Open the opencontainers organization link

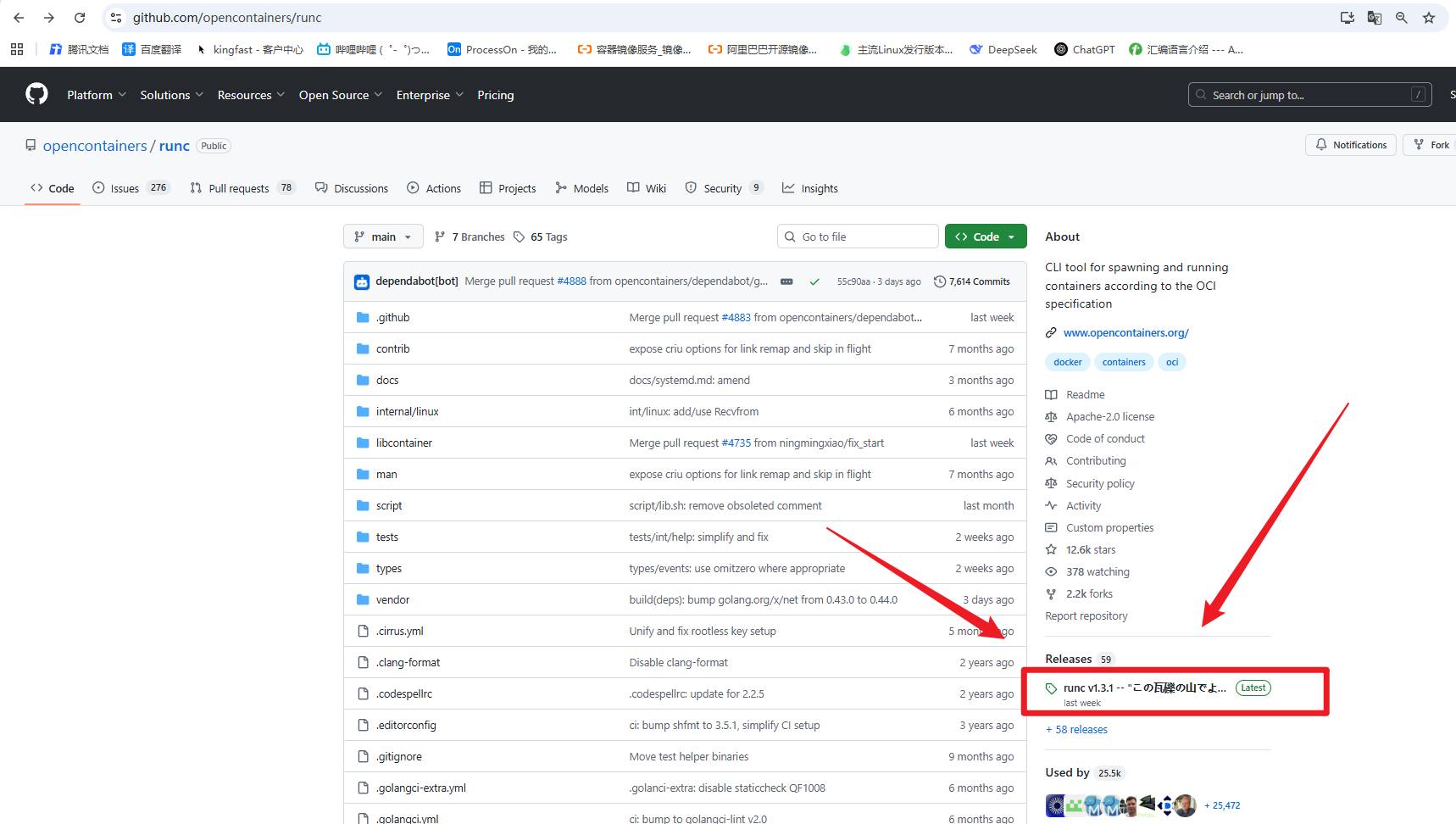pyautogui.click(x=95, y=146)
